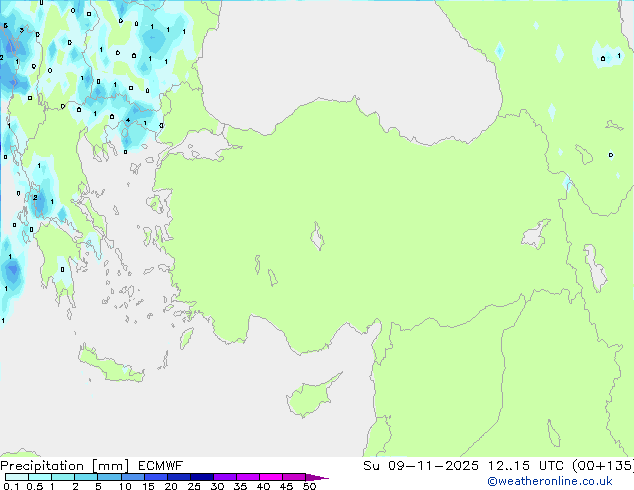Click the island of Crete on map

pyautogui.click(x=111, y=366)
